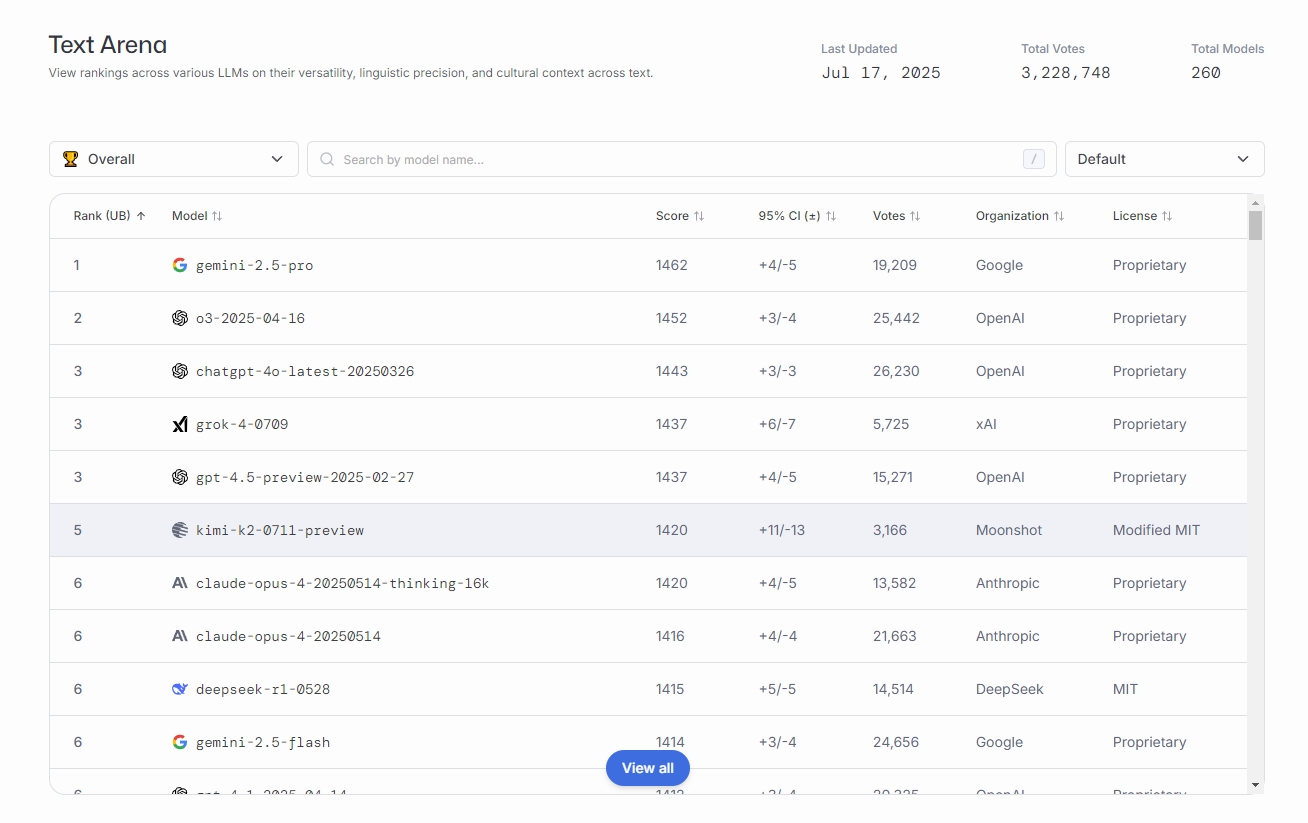1308x823 pixels.
Task: Click the table vertical scrollbar thumb
Action: (1256, 225)
